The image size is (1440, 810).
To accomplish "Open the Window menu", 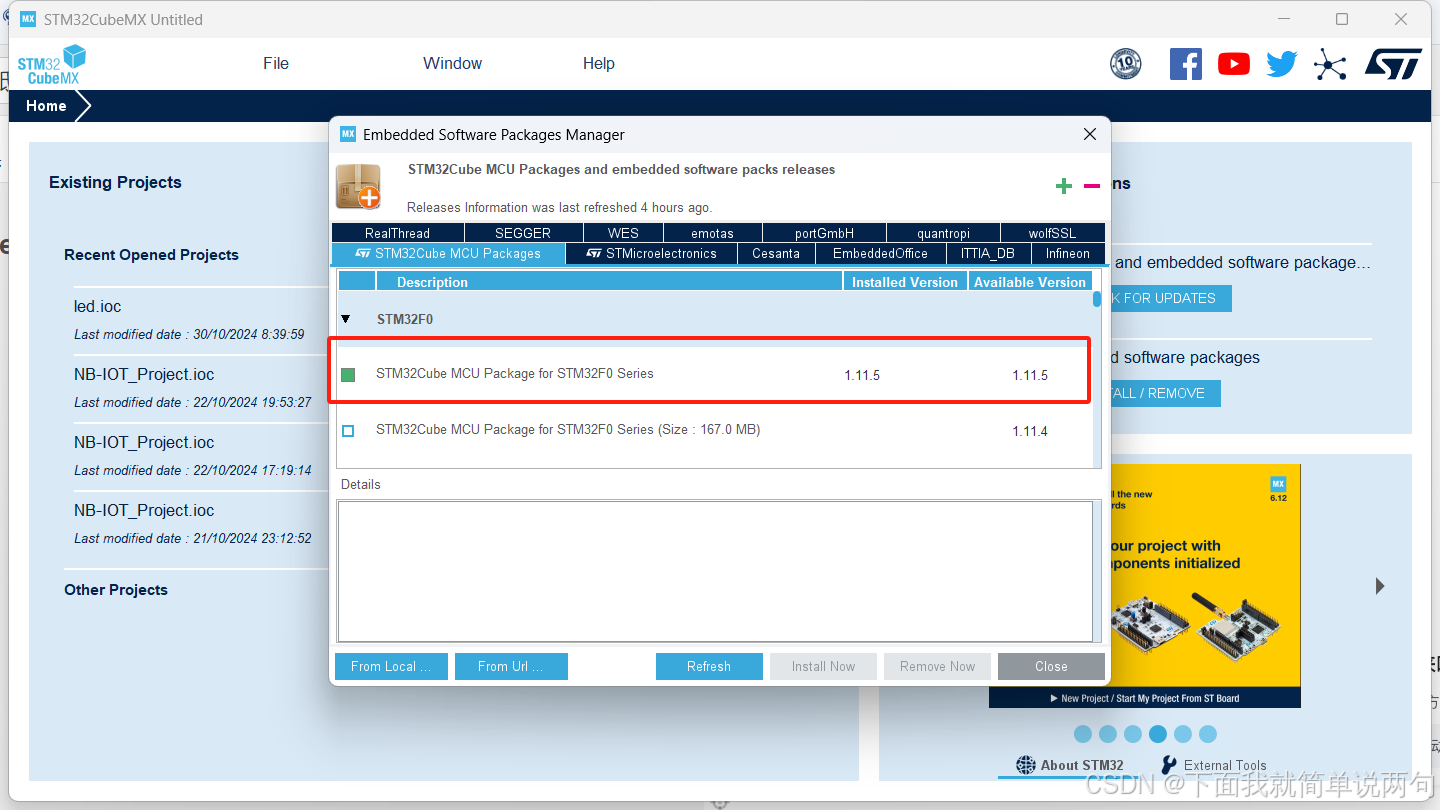I will click(452, 63).
